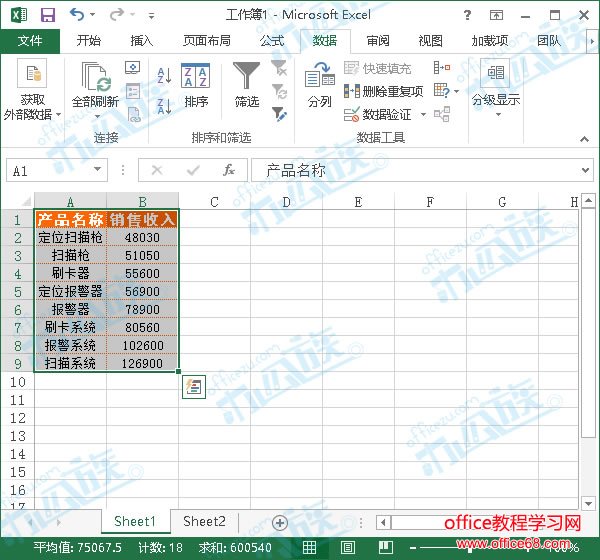Add a new sheet with plus button
Screen dimensions: 600x560
280,522
